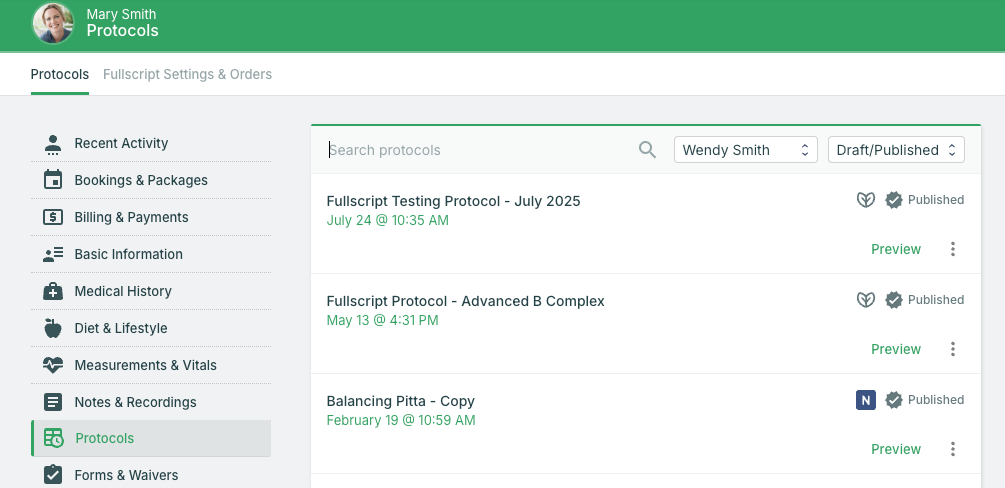Navigate to Measurements & Vitals
Image resolution: width=1005 pixels, height=488 pixels.
145,365
